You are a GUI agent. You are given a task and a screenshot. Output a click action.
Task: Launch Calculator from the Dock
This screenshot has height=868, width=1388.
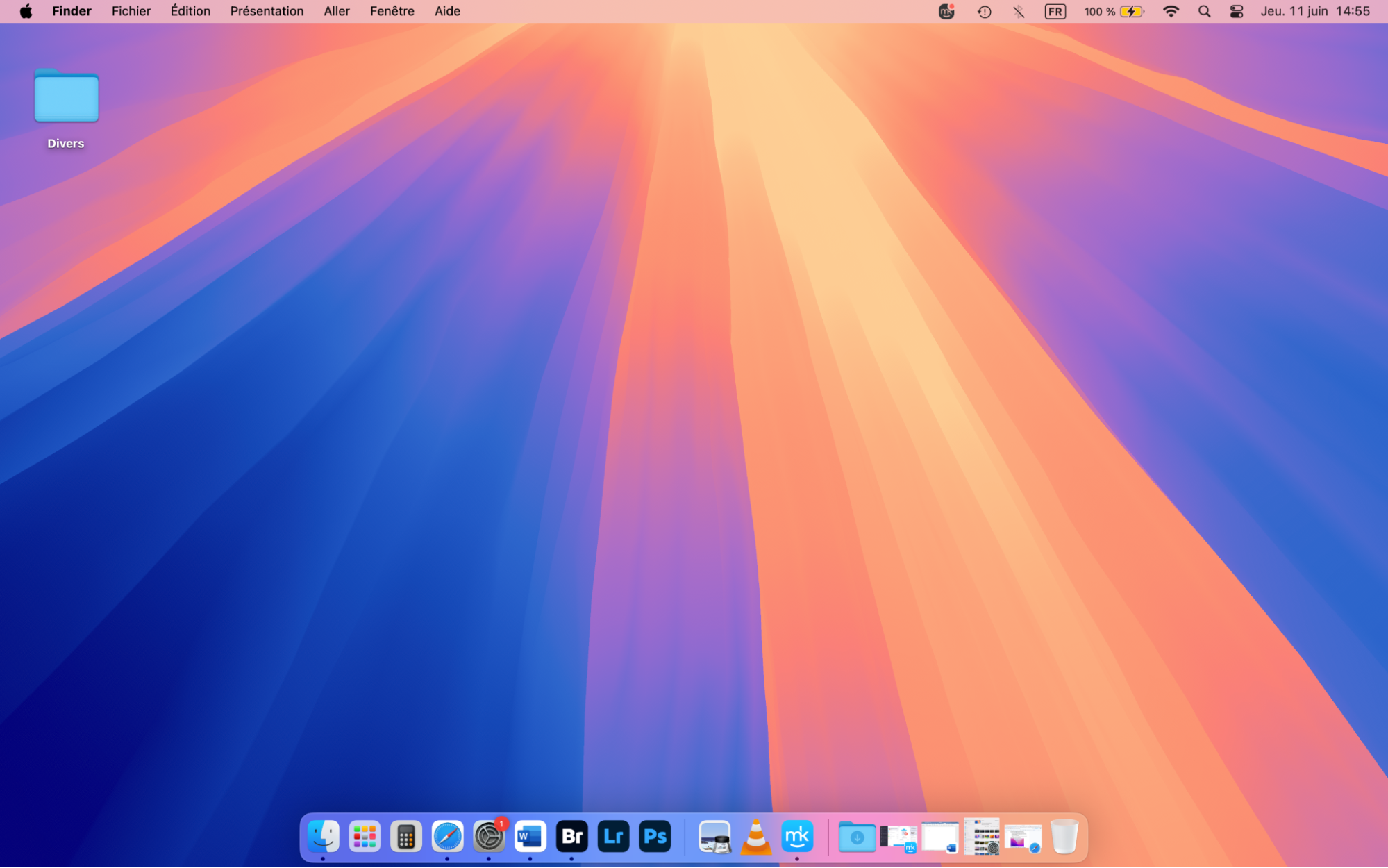click(406, 837)
